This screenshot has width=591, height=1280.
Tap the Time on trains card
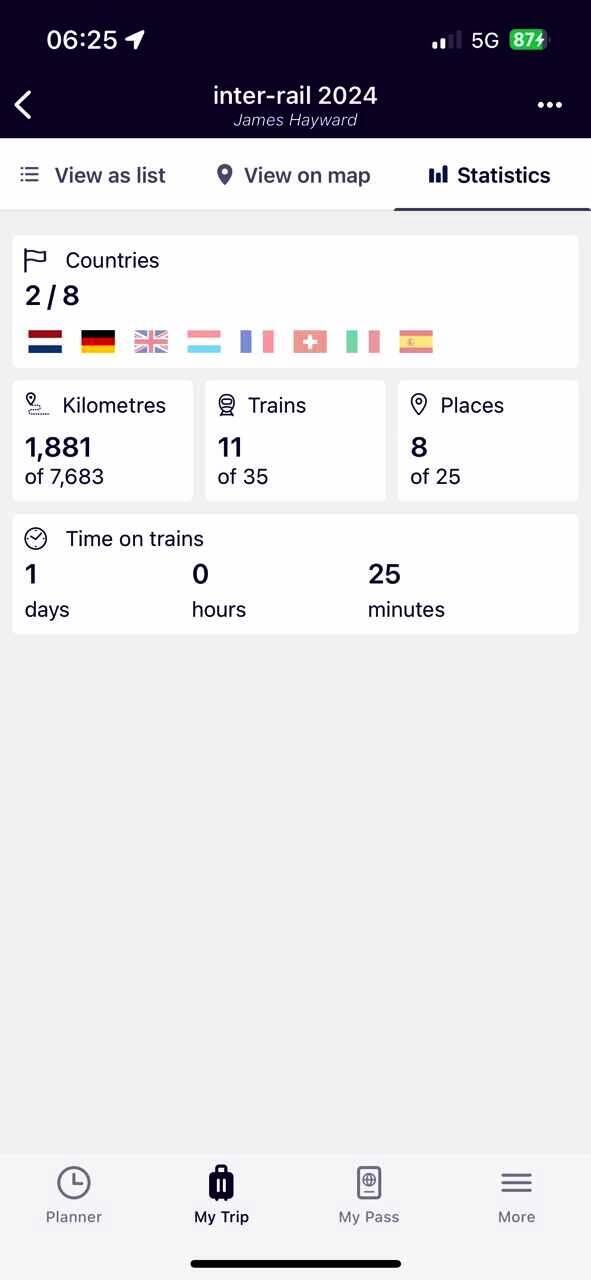295,574
